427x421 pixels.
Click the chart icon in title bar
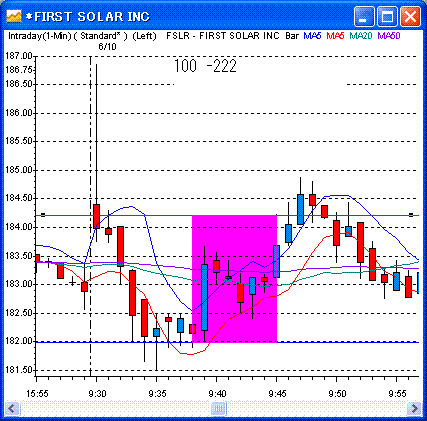14,16
